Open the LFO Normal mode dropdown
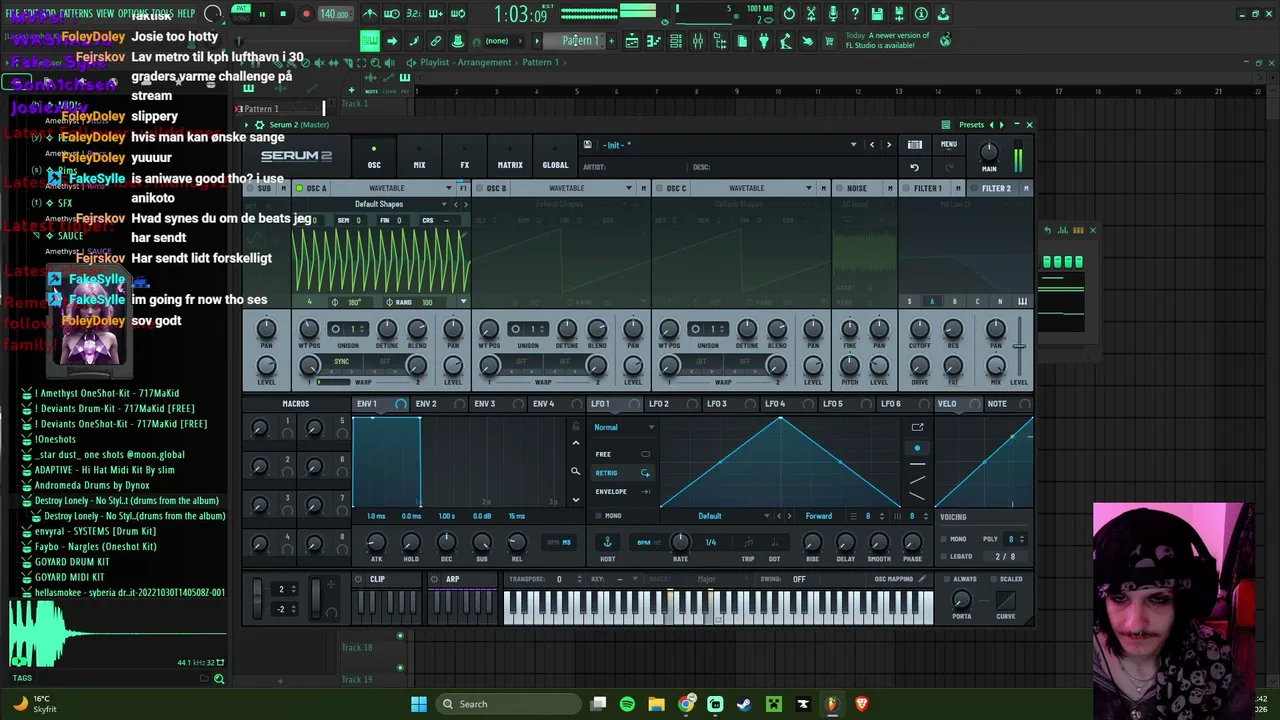 [x=624, y=427]
